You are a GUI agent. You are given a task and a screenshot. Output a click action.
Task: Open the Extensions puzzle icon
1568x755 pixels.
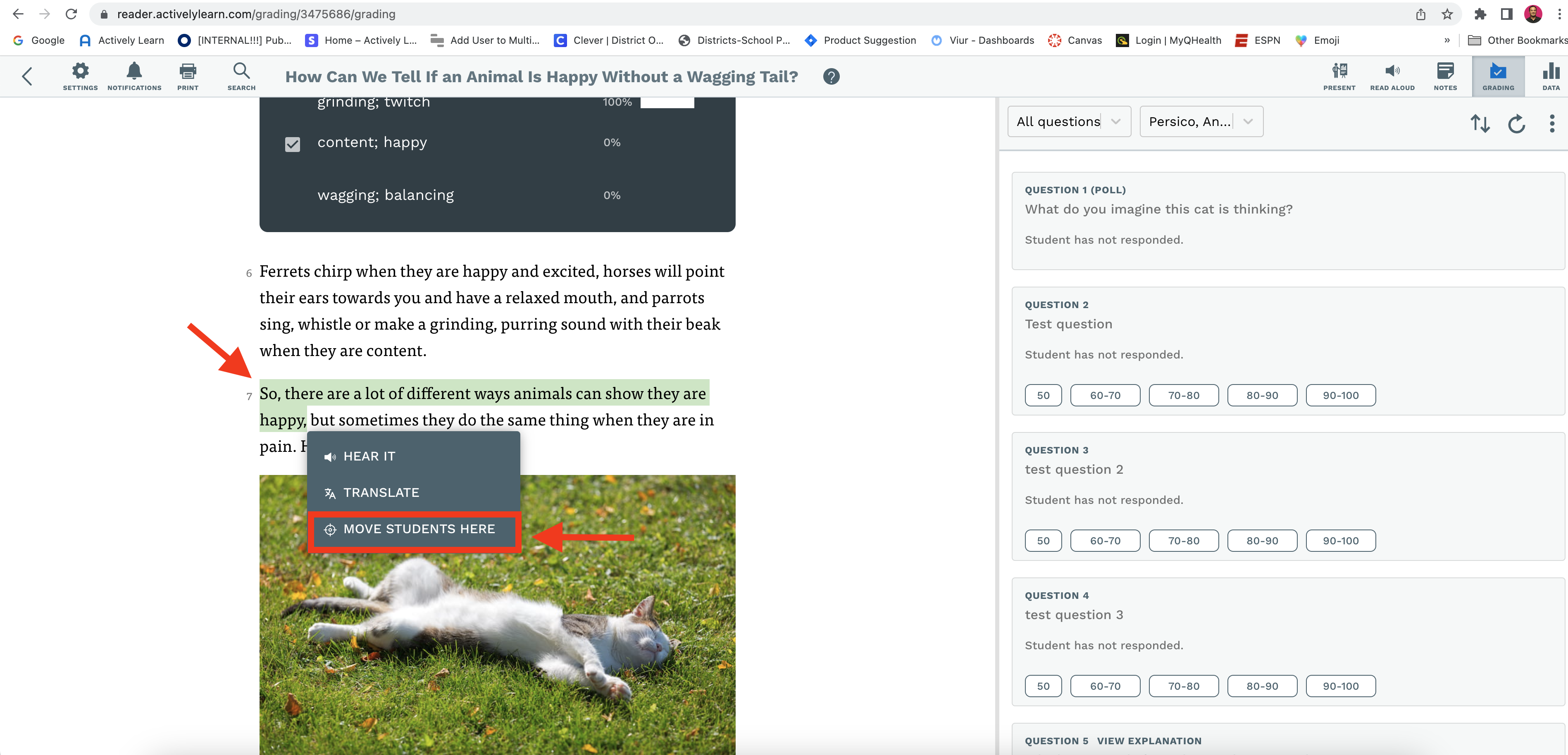click(1480, 14)
